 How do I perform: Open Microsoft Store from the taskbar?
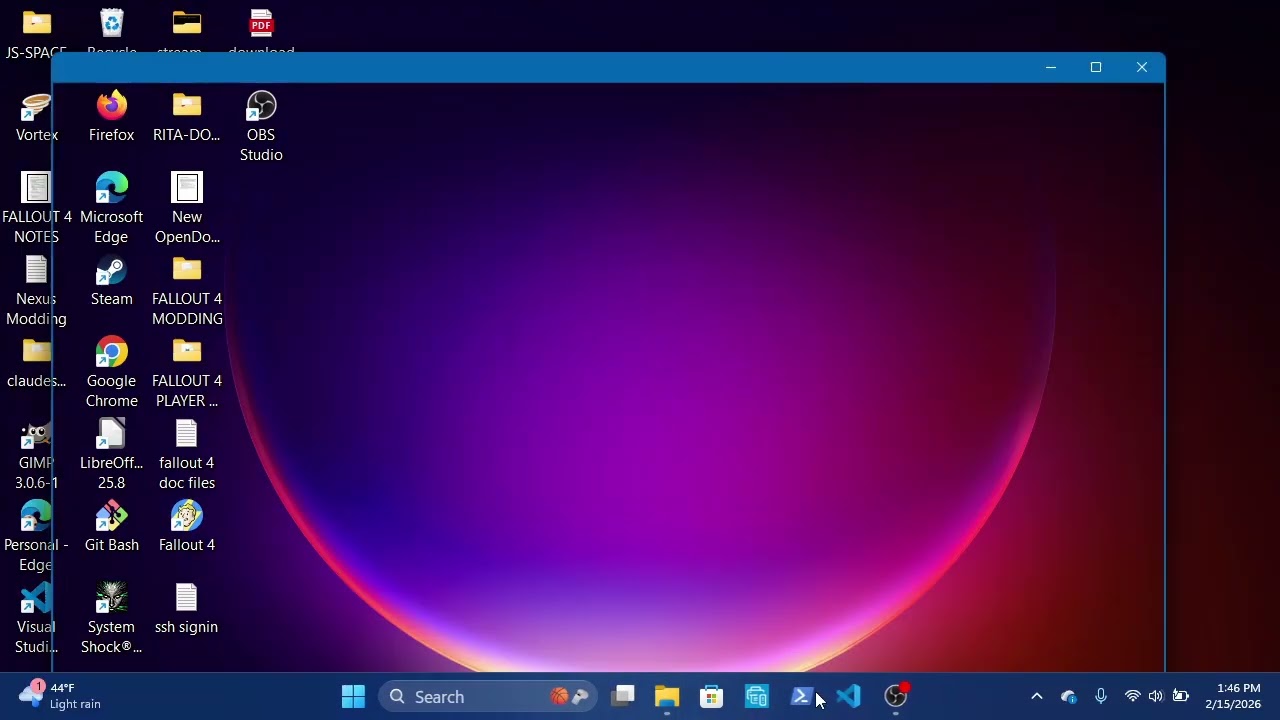tap(711, 697)
